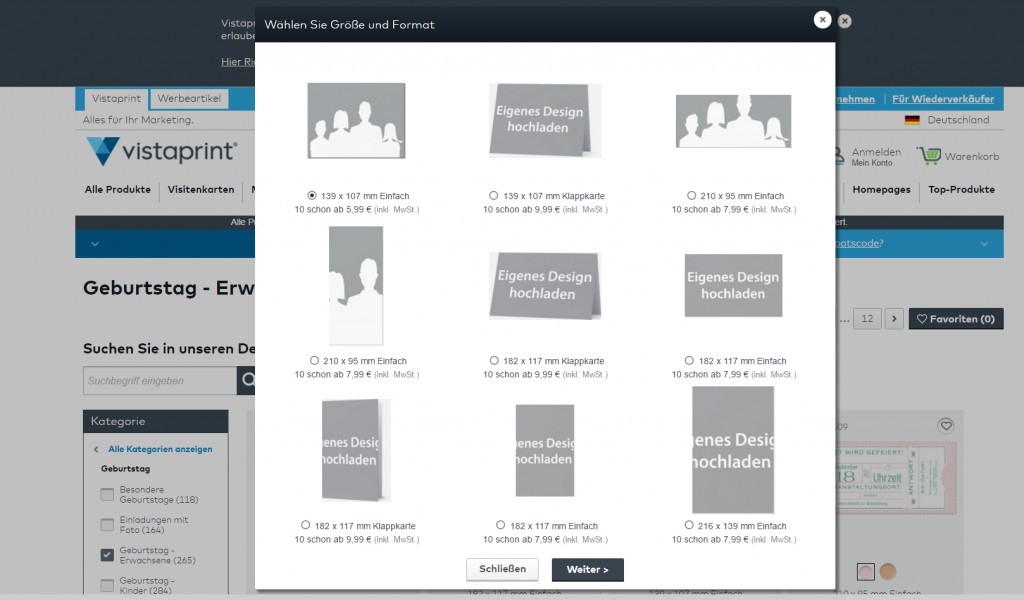
Task: Click the heart icon on the ticket design
Action: tap(946, 425)
